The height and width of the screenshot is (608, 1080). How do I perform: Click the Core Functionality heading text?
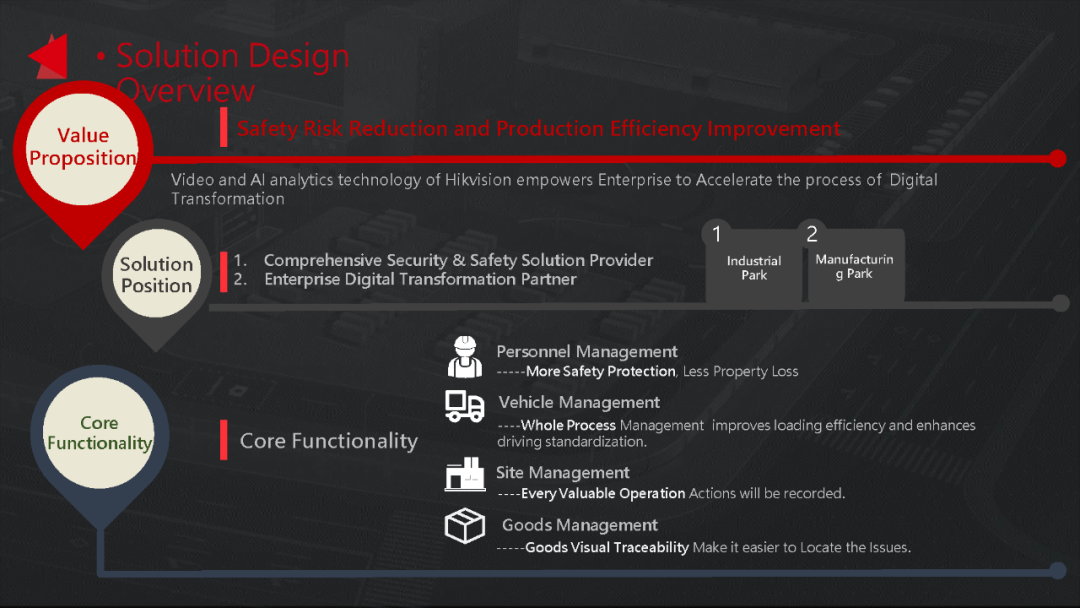pyautogui.click(x=329, y=441)
